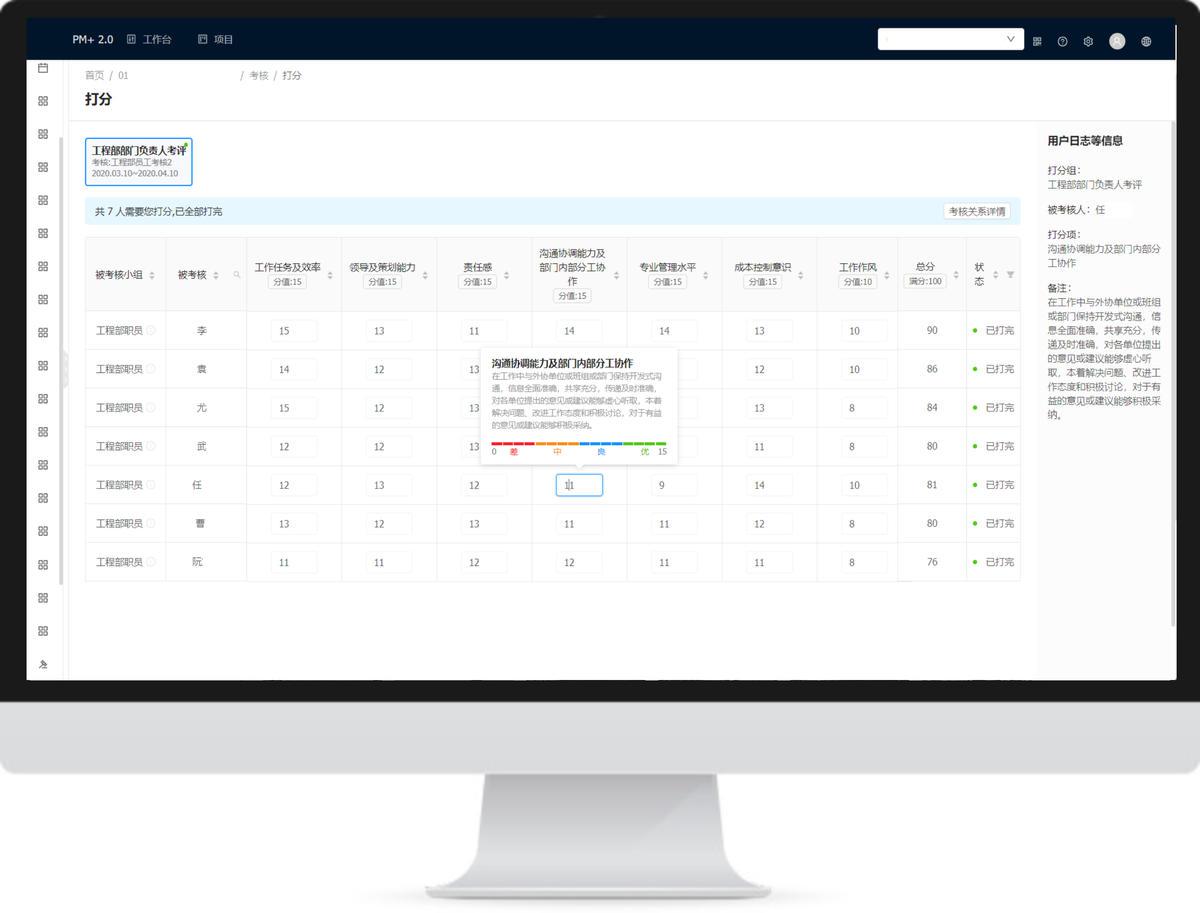Screen dimensions: 1200x913
Task: Go to 考核 breadcrumb
Action: tap(258, 76)
